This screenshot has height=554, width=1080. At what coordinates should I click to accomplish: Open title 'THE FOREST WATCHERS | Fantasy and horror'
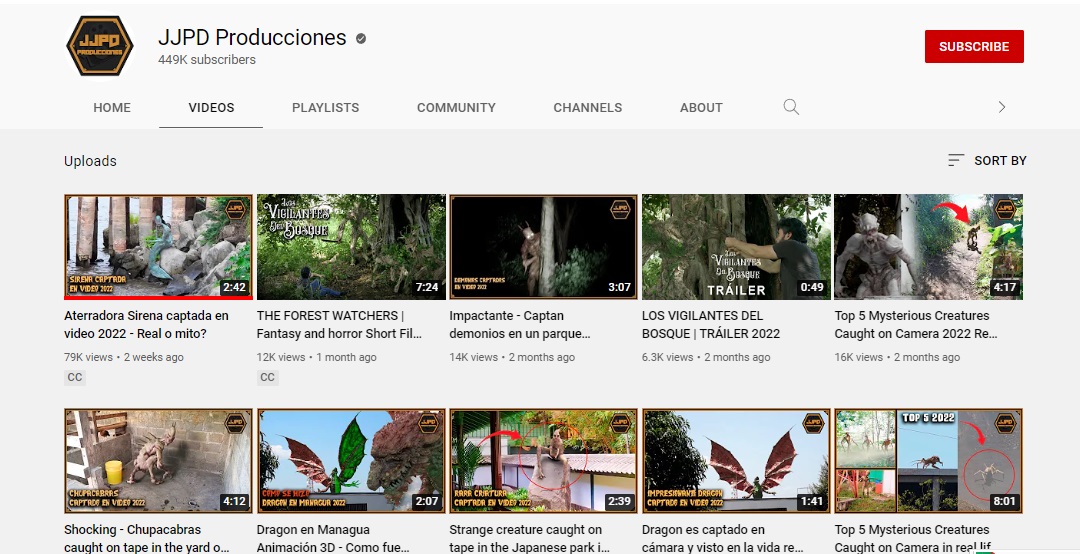tap(339, 325)
